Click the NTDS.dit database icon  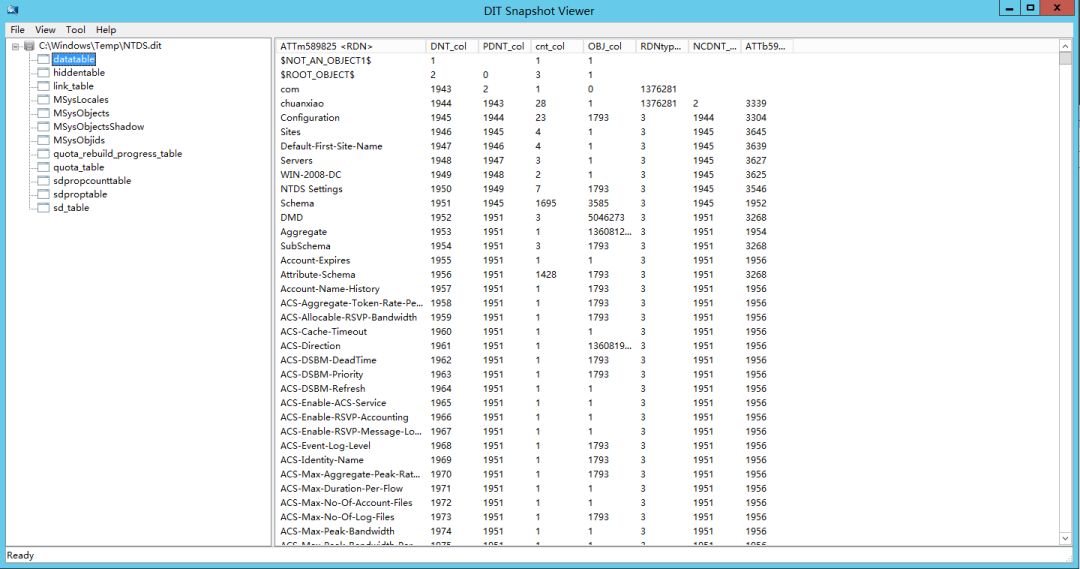29,45
